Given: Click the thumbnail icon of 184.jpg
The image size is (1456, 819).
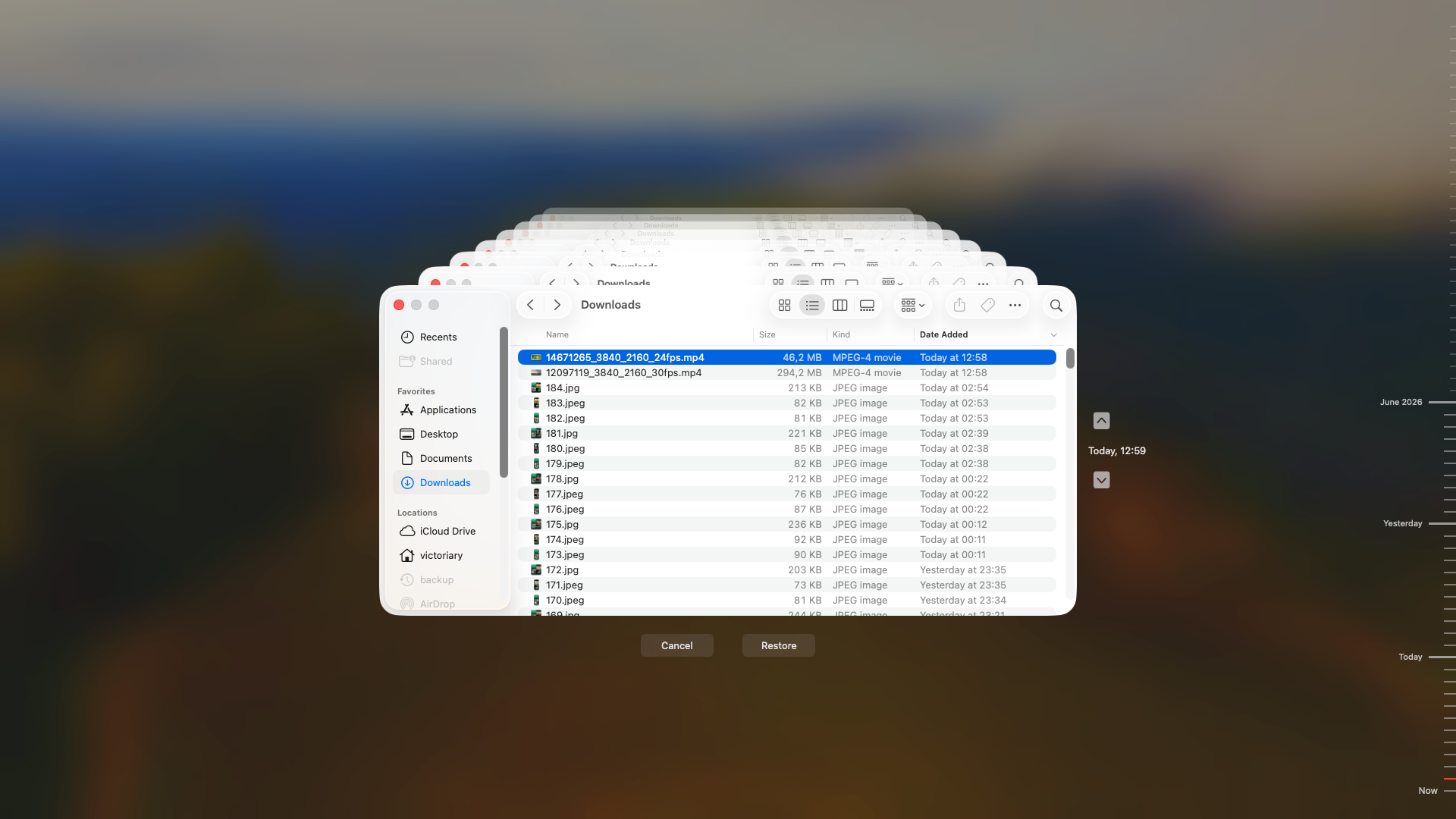Looking at the screenshot, I should coord(536,388).
